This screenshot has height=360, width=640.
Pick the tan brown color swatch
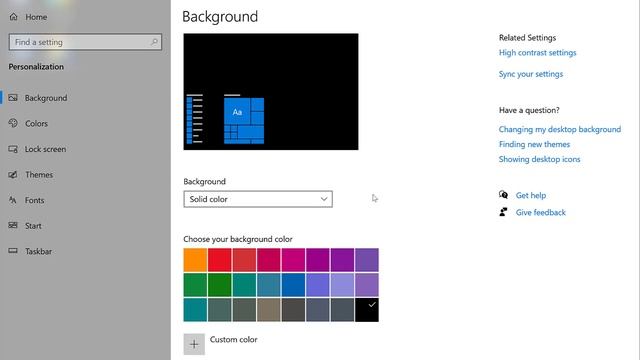(269, 310)
